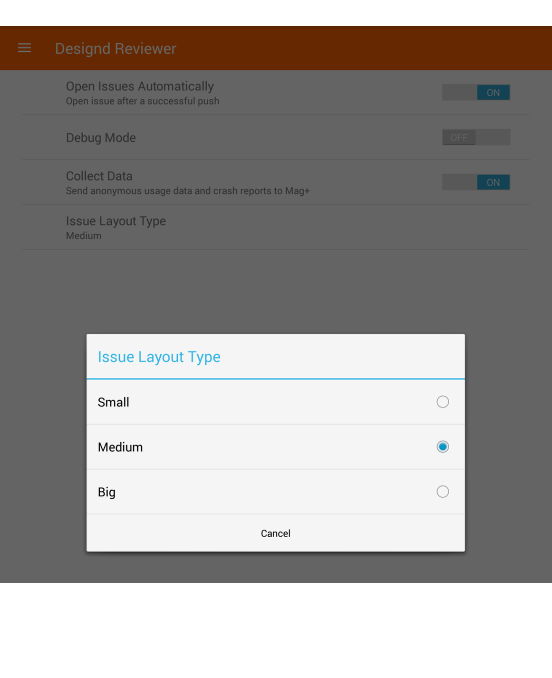Toggle Open Issues Automatically switch
Image resolution: width=552 pixels, height=678 pixels.
coord(476,93)
